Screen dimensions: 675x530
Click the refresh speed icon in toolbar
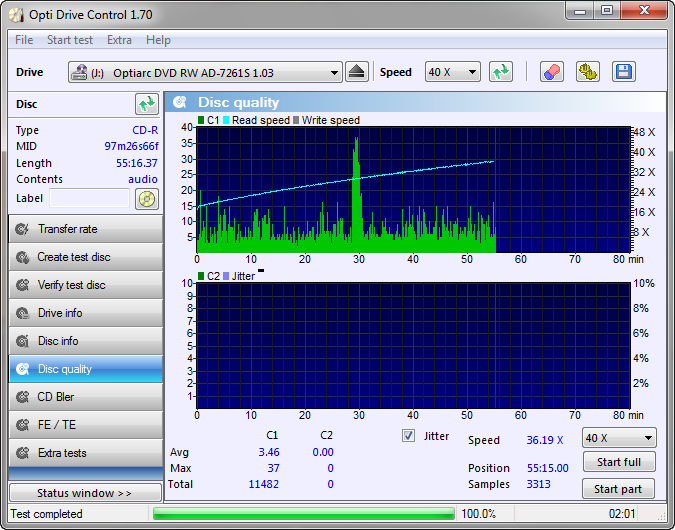[501, 72]
